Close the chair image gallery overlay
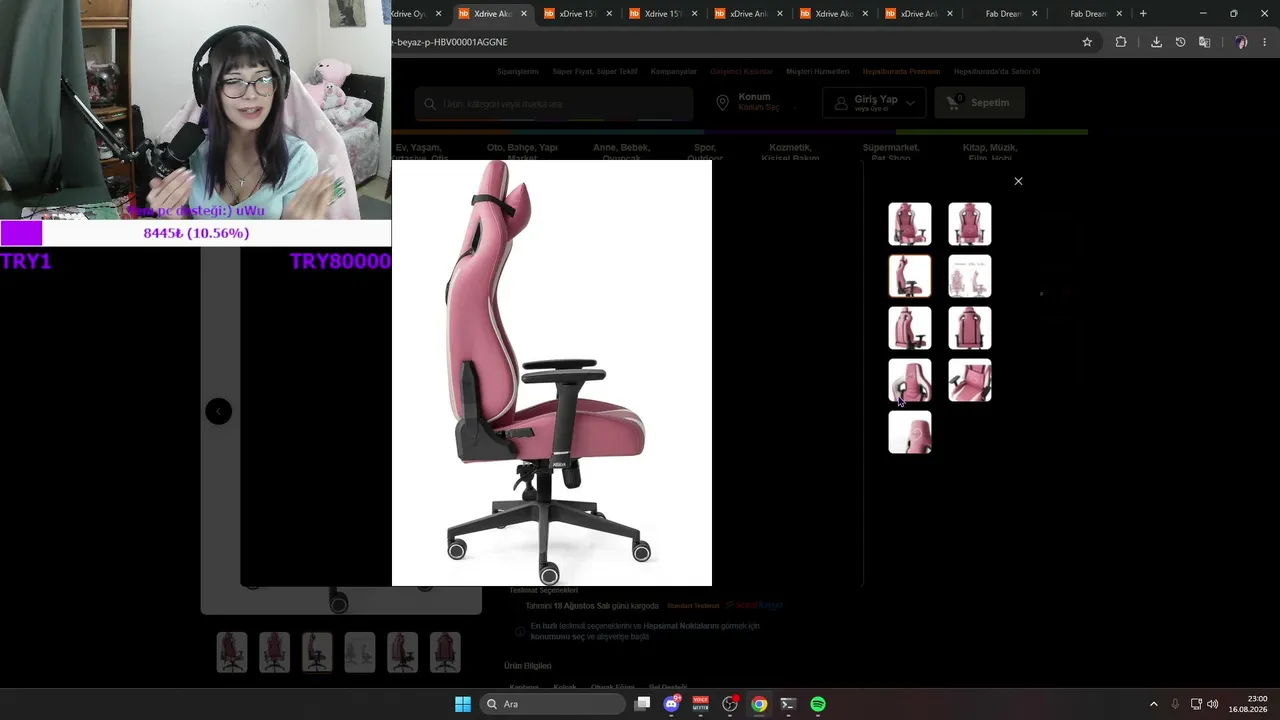Viewport: 1280px width, 720px height. click(x=1018, y=181)
